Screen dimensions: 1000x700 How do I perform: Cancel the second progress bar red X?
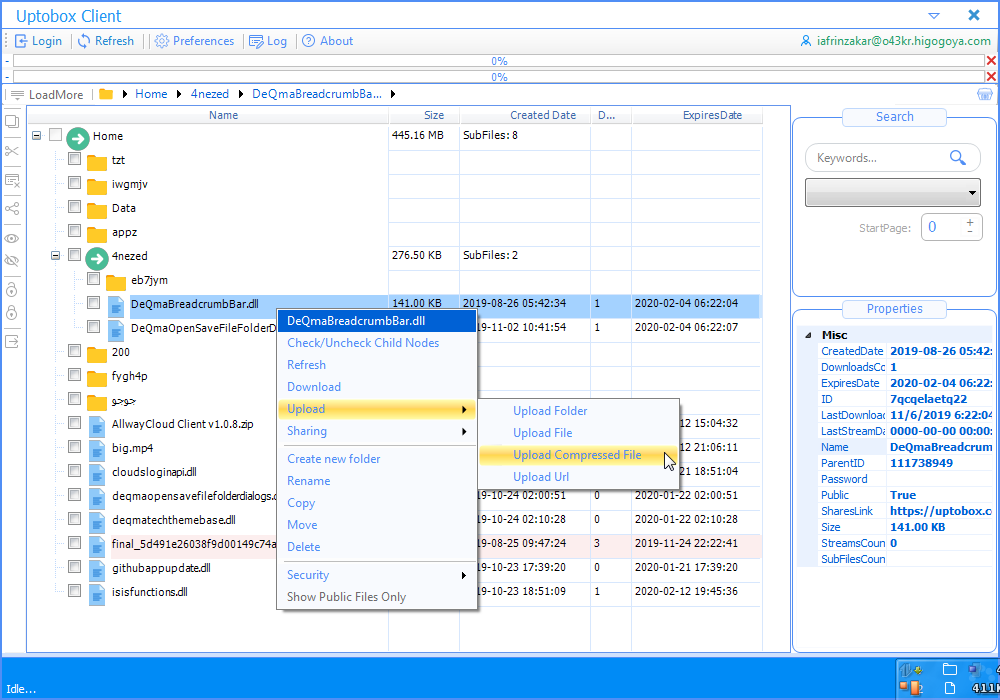coord(991,77)
